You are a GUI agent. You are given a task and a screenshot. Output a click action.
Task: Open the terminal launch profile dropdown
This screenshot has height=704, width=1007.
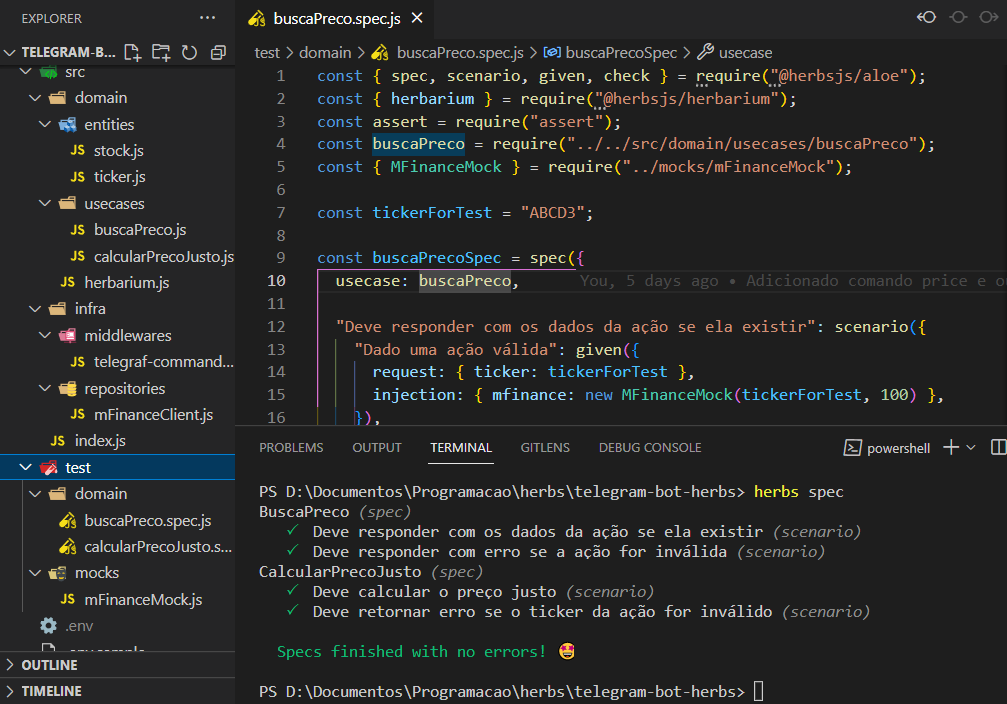971,447
